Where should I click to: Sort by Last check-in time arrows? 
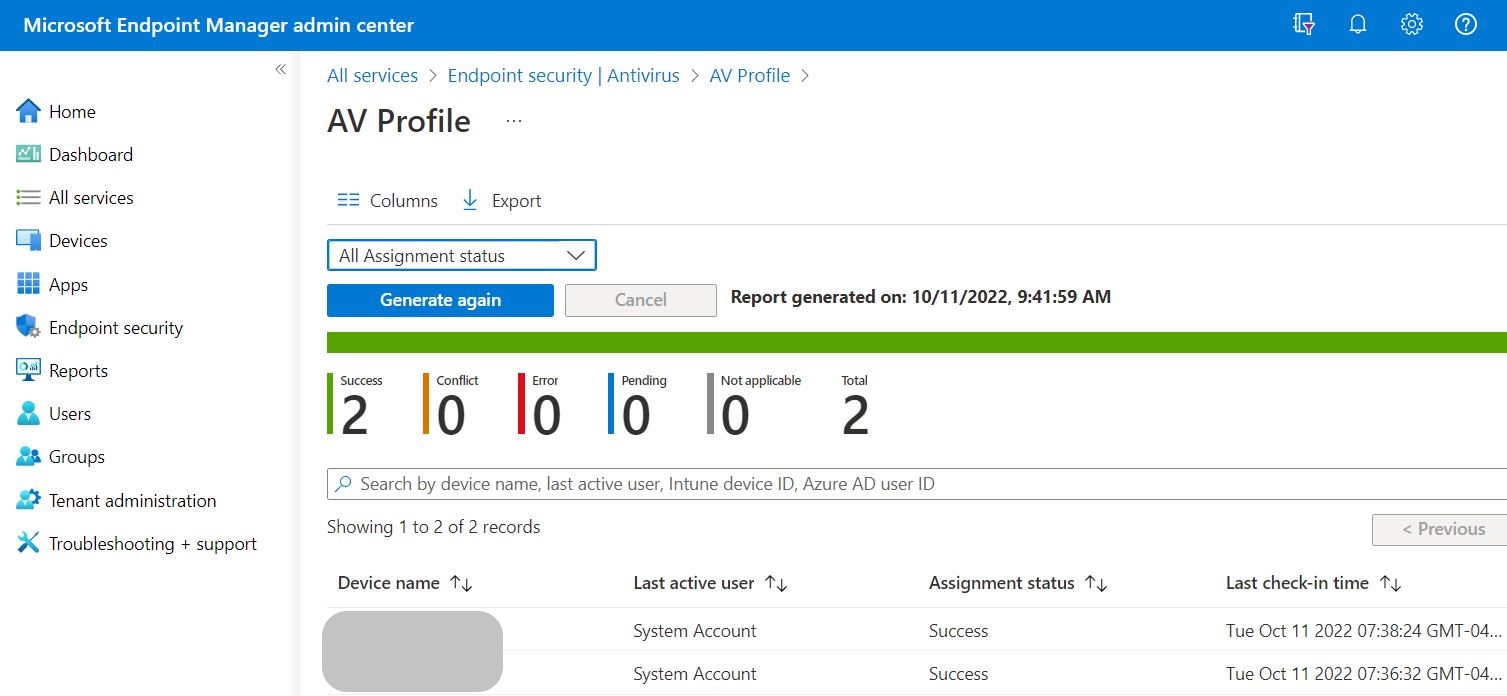[1390, 583]
